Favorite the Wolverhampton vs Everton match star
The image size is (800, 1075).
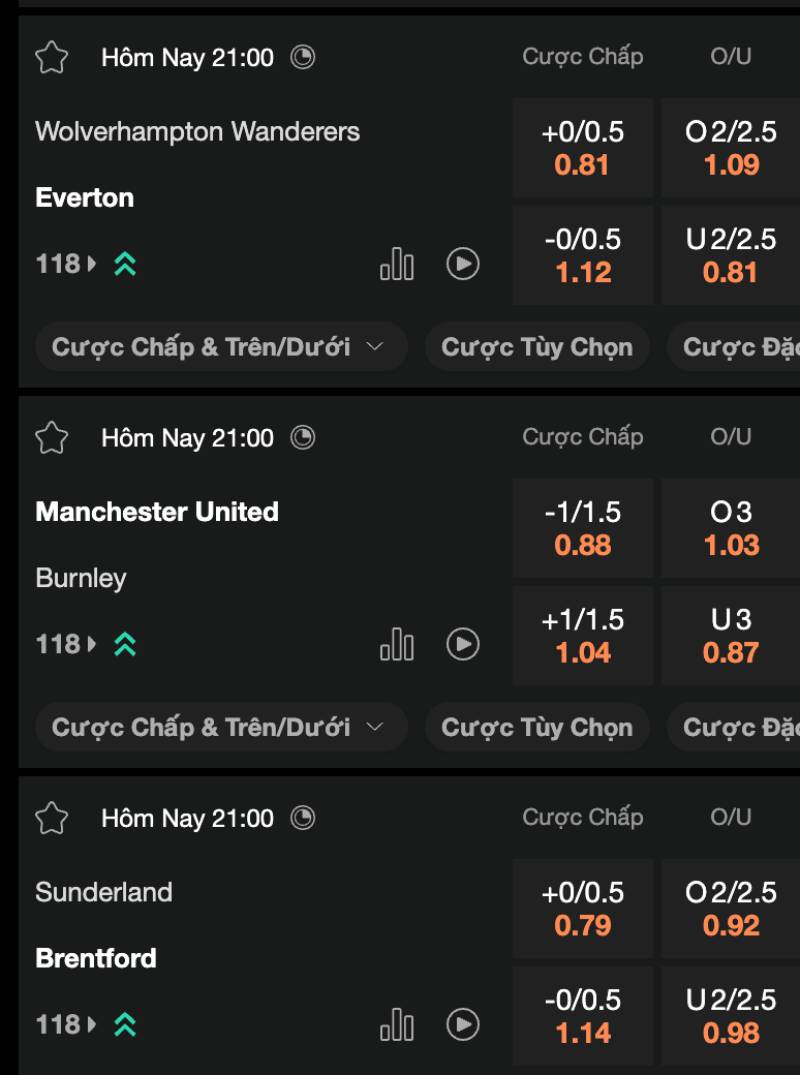[51, 58]
